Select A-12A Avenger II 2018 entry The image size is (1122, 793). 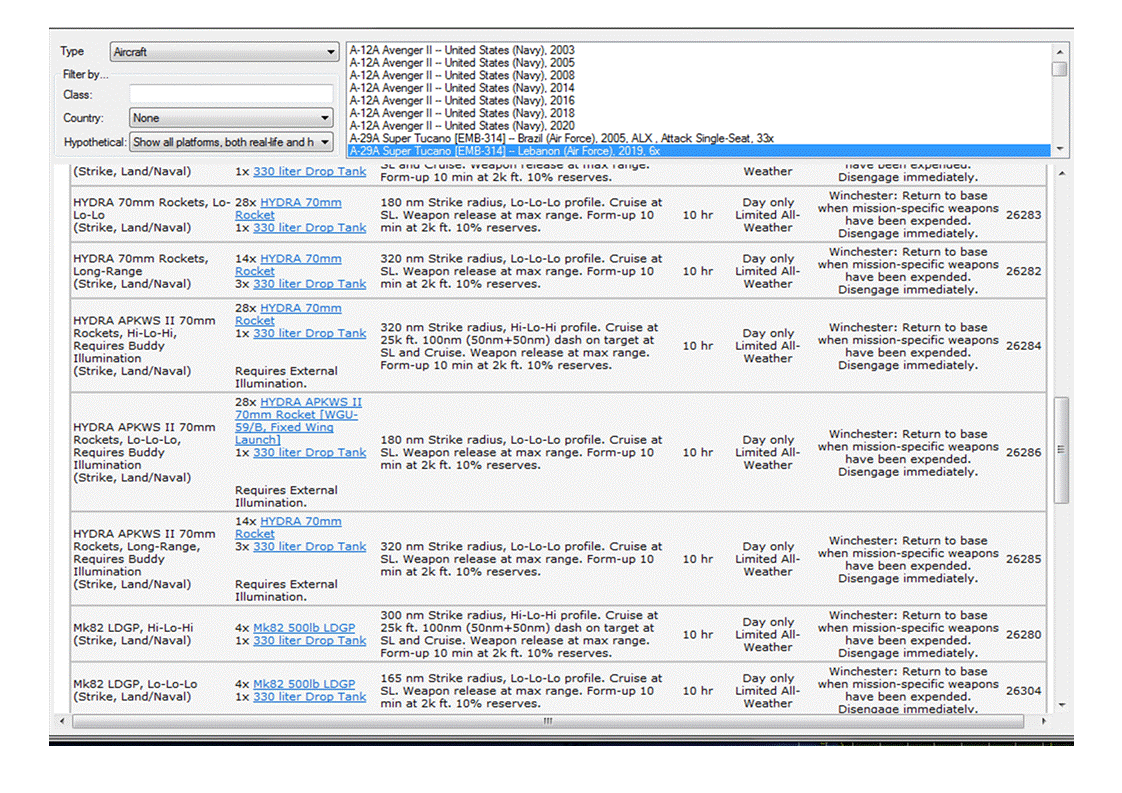tap(462, 113)
